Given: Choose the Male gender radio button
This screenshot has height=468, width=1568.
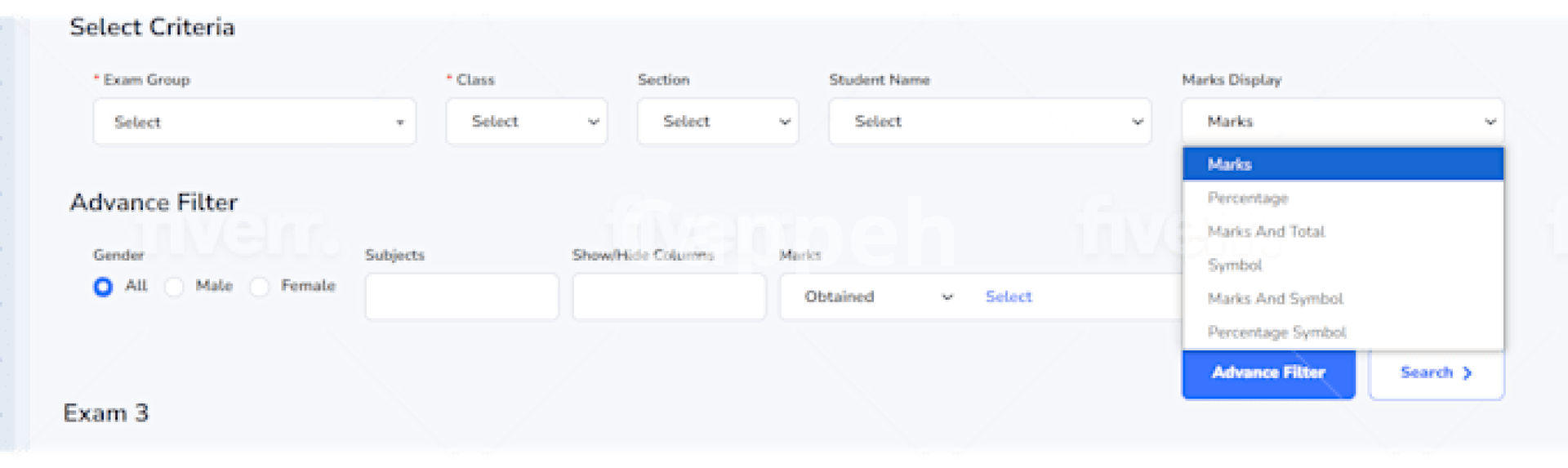Looking at the screenshot, I should point(174,287).
